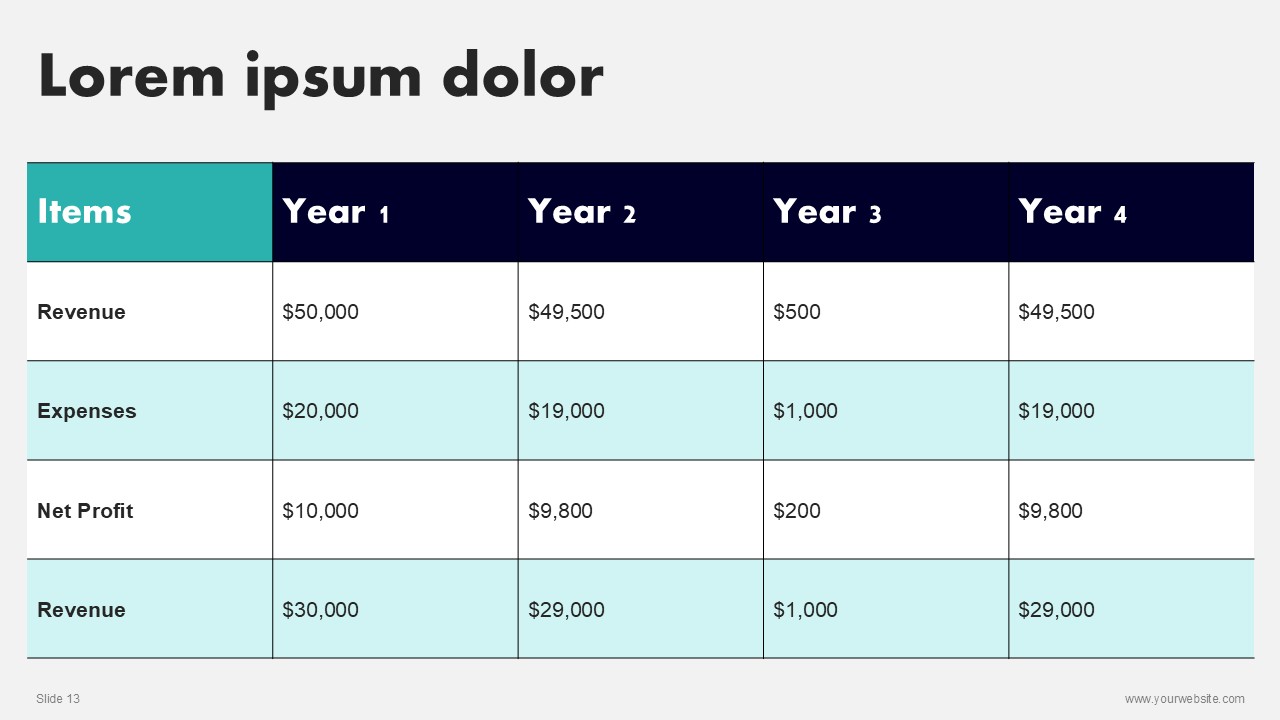Select the Items header cell

pyautogui.click(x=150, y=212)
